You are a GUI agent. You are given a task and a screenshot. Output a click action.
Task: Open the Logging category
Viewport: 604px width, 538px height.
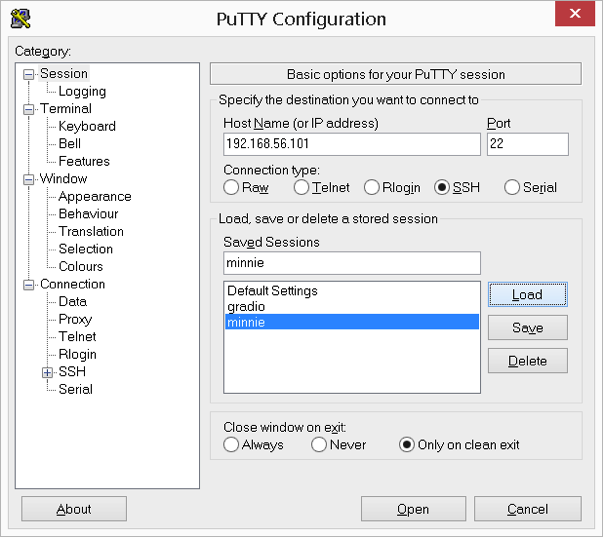click(82, 91)
